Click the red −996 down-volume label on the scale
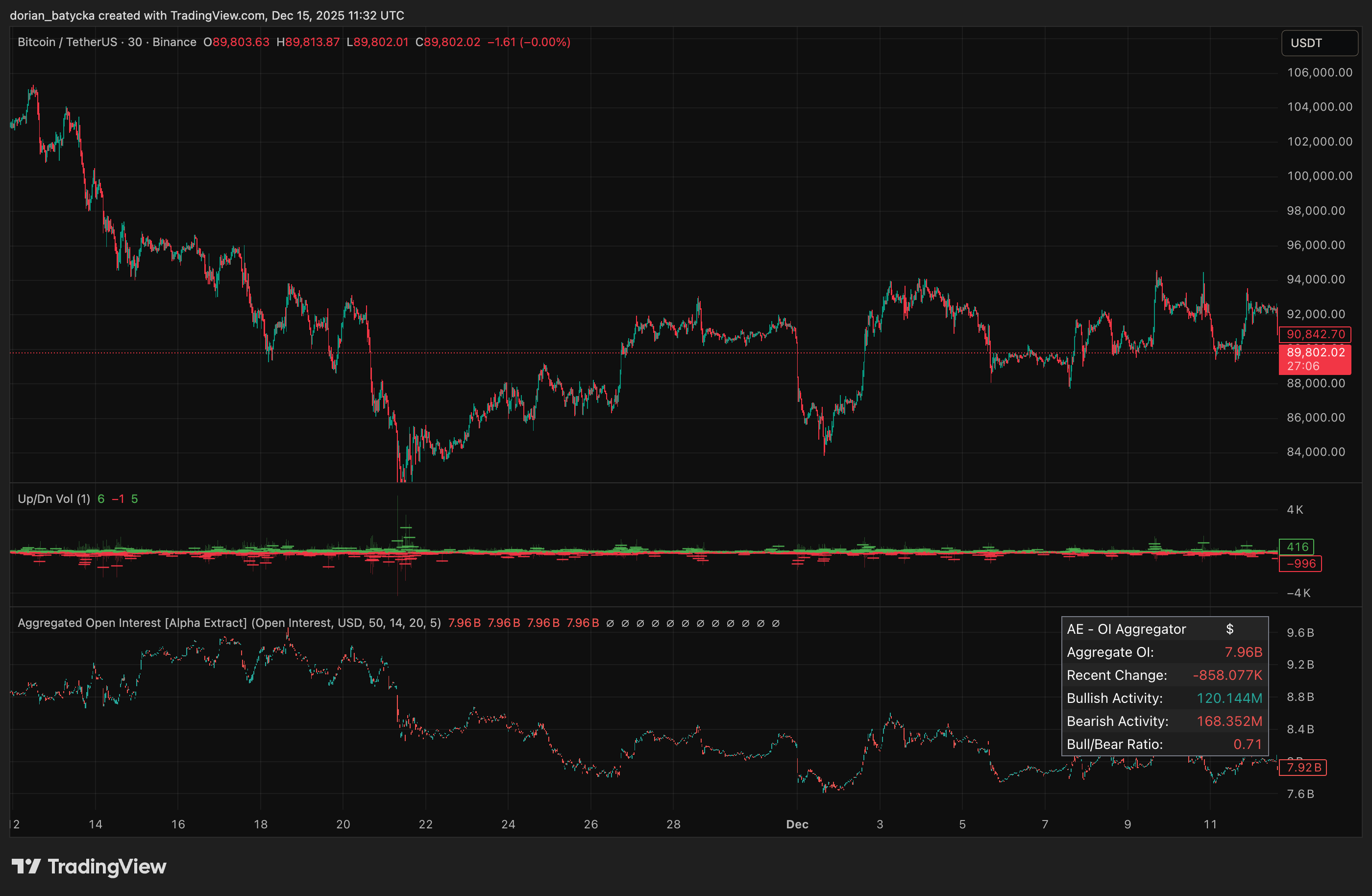 pos(1300,563)
